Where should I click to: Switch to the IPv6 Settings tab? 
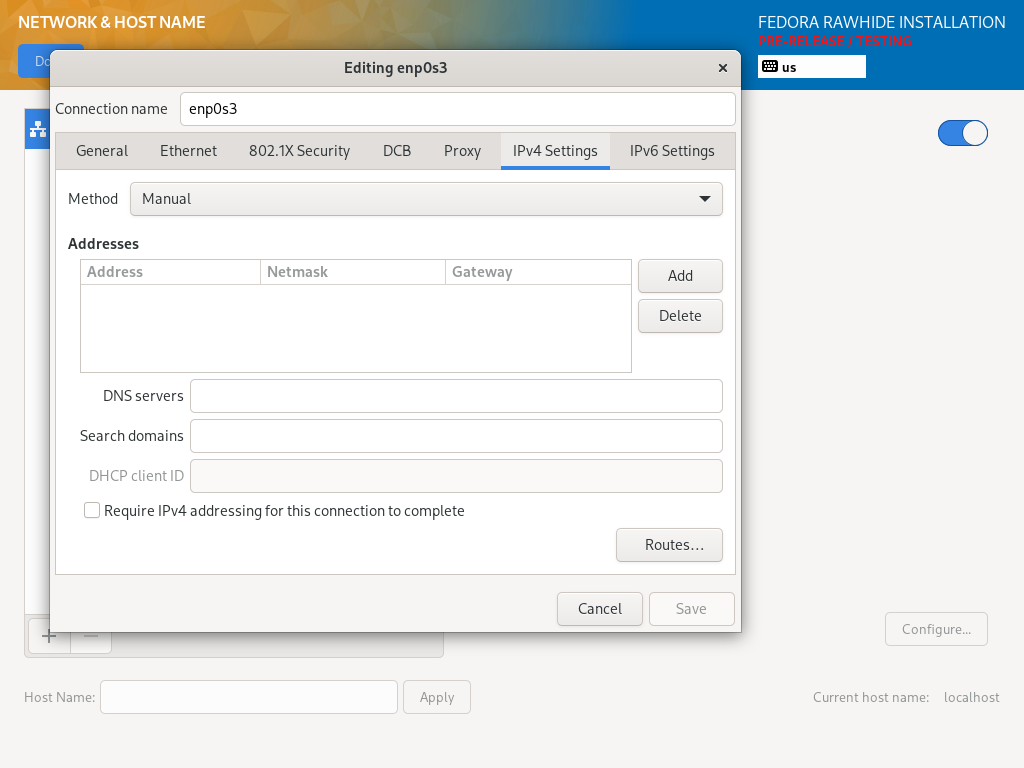coord(672,151)
